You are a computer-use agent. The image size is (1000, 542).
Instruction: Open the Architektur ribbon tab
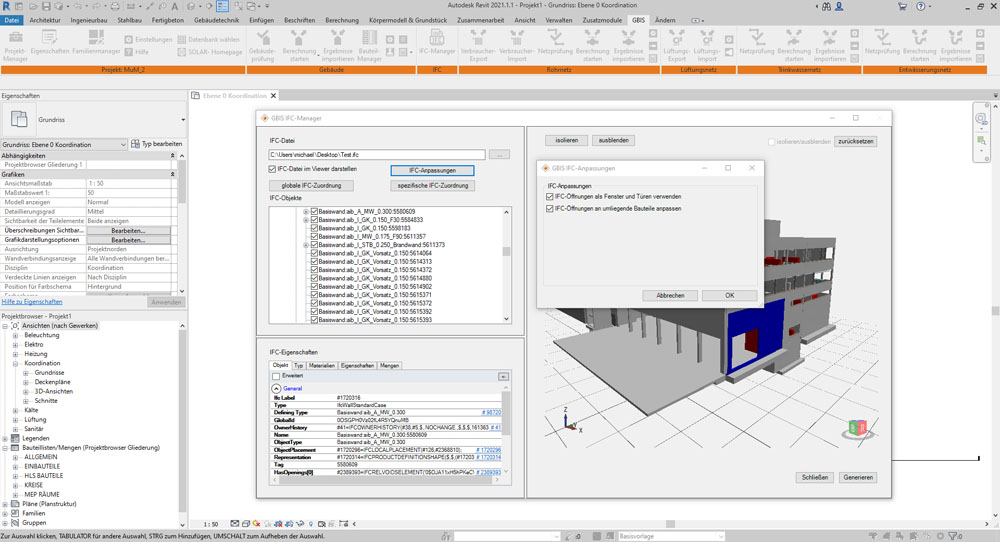[45, 20]
